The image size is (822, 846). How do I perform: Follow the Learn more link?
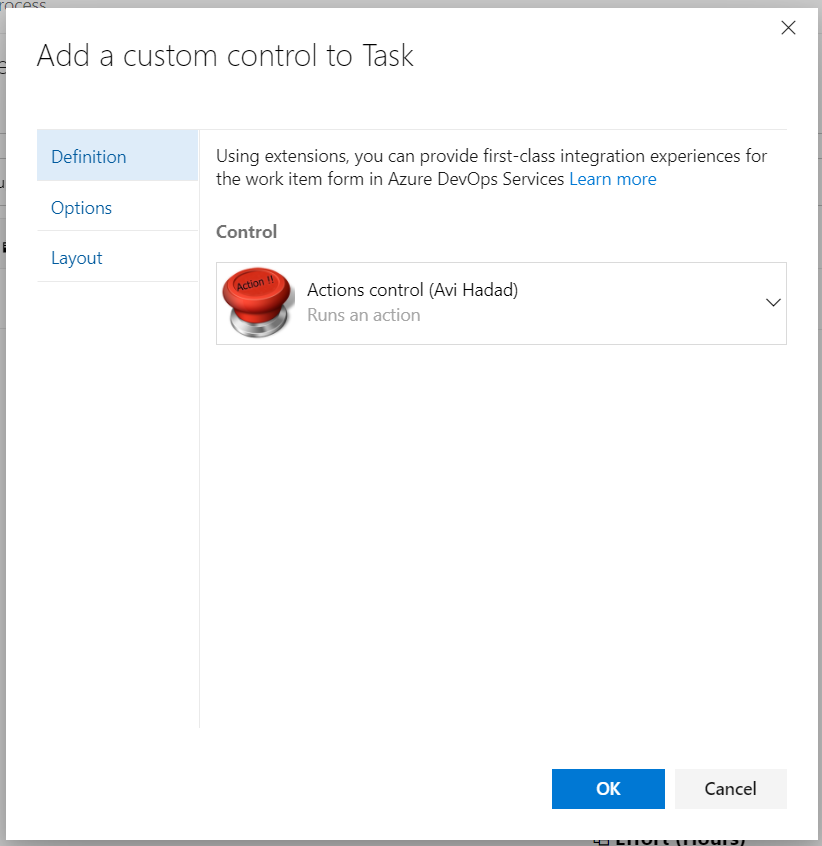pos(612,179)
